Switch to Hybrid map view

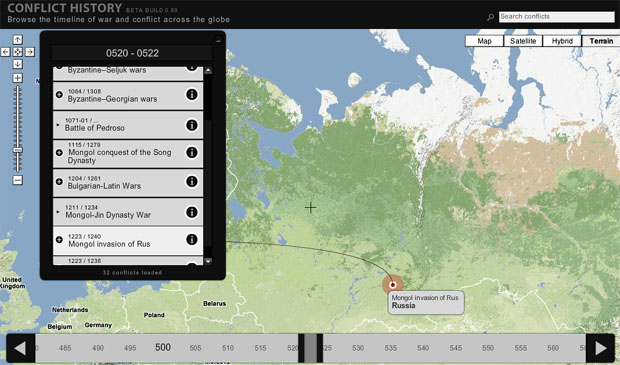pyautogui.click(x=562, y=41)
